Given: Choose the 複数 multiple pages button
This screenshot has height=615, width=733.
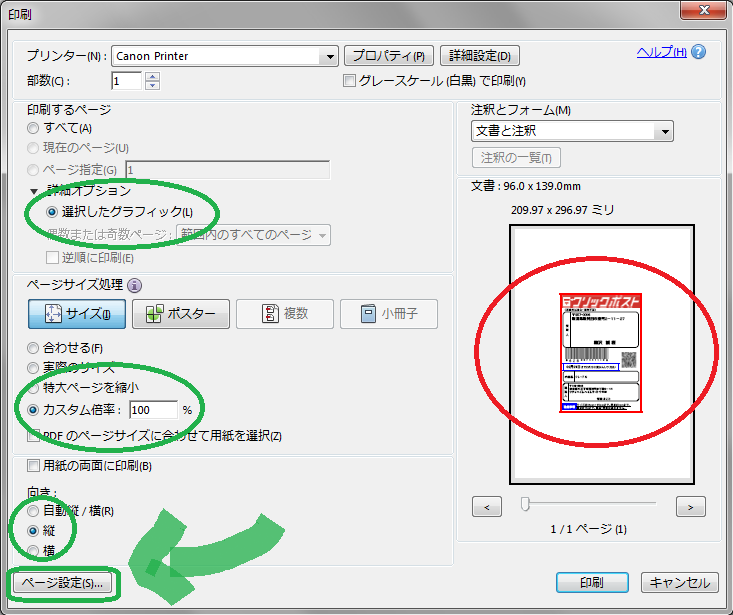Looking at the screenshot, I should tap(285, 314).
